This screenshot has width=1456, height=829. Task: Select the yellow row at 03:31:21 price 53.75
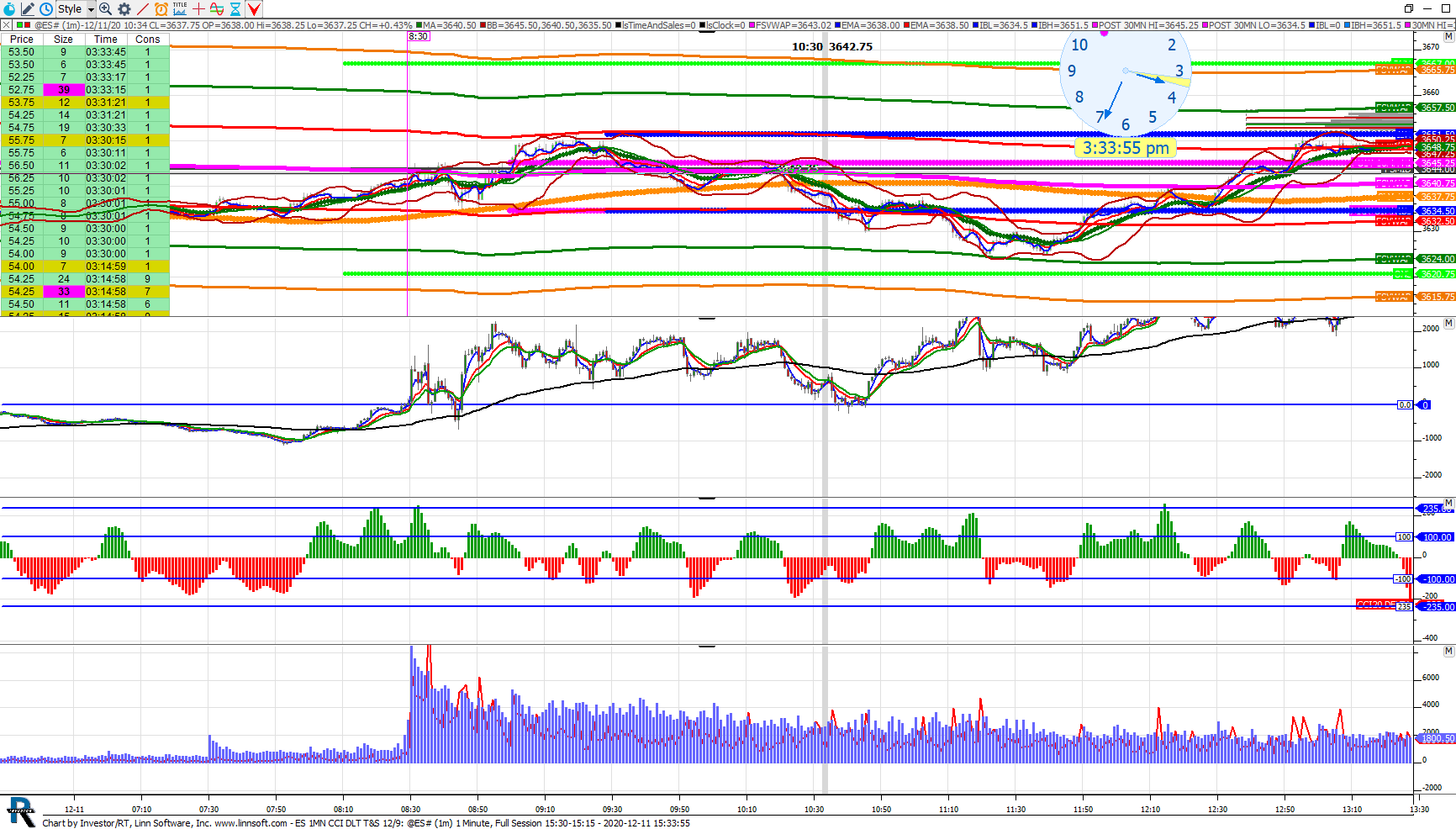(85, 102)
